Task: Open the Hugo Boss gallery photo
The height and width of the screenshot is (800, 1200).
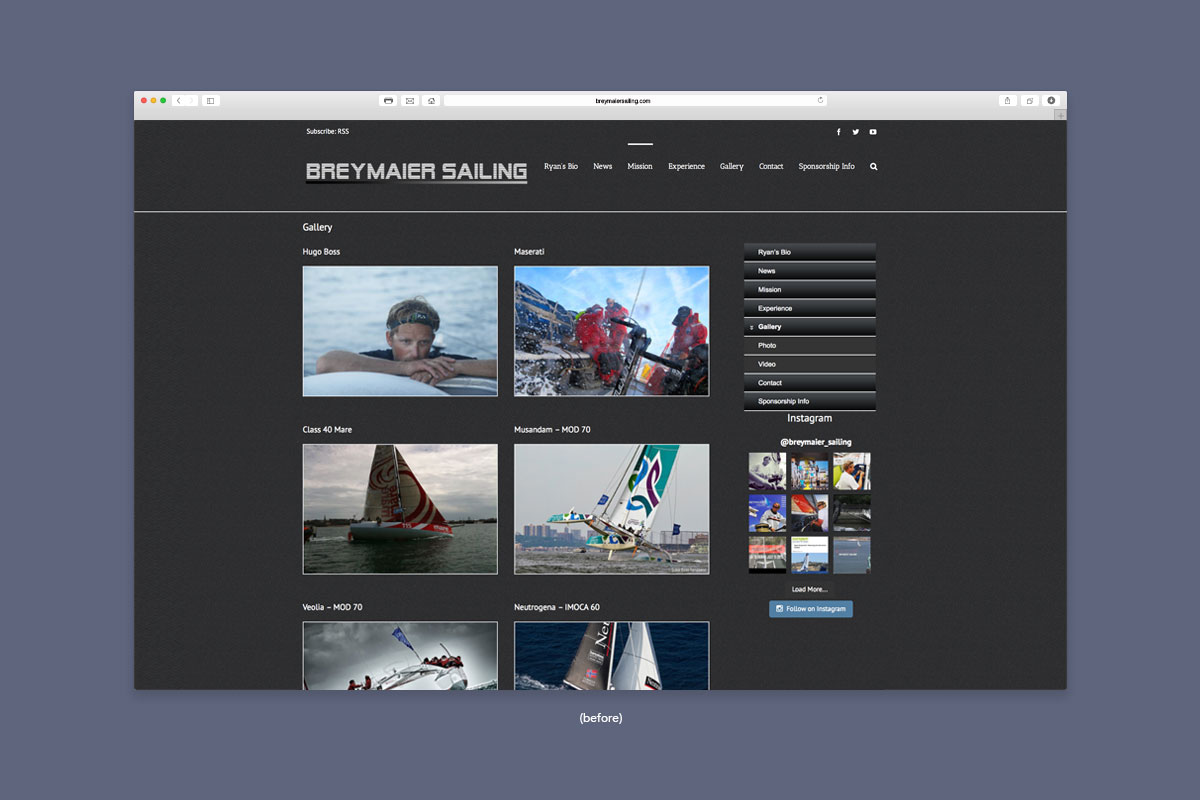Action: click(x=400, y=331)
